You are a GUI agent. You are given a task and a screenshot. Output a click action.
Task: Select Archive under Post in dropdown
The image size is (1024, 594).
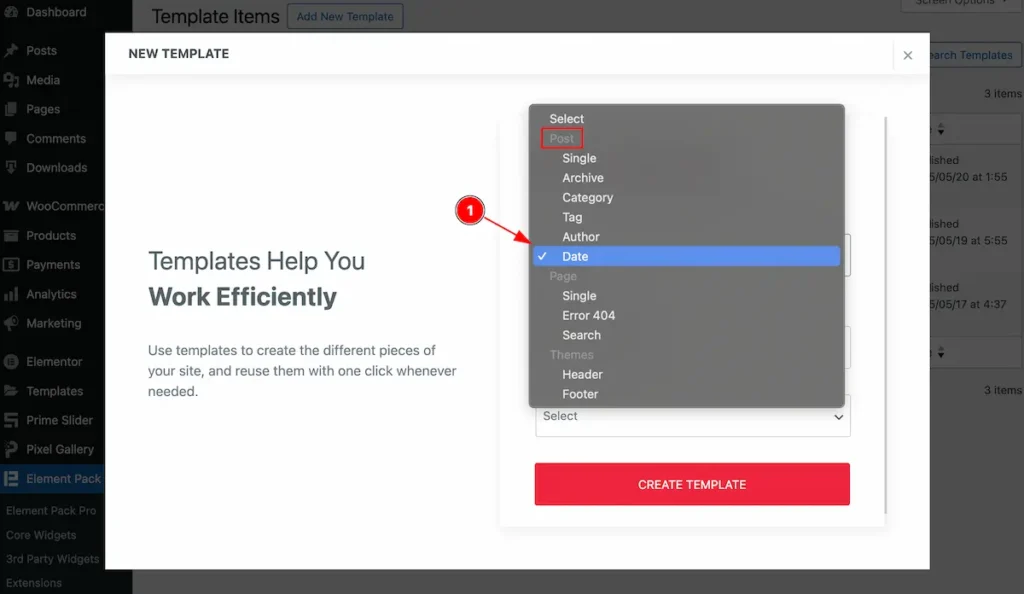tap(583, 178)
